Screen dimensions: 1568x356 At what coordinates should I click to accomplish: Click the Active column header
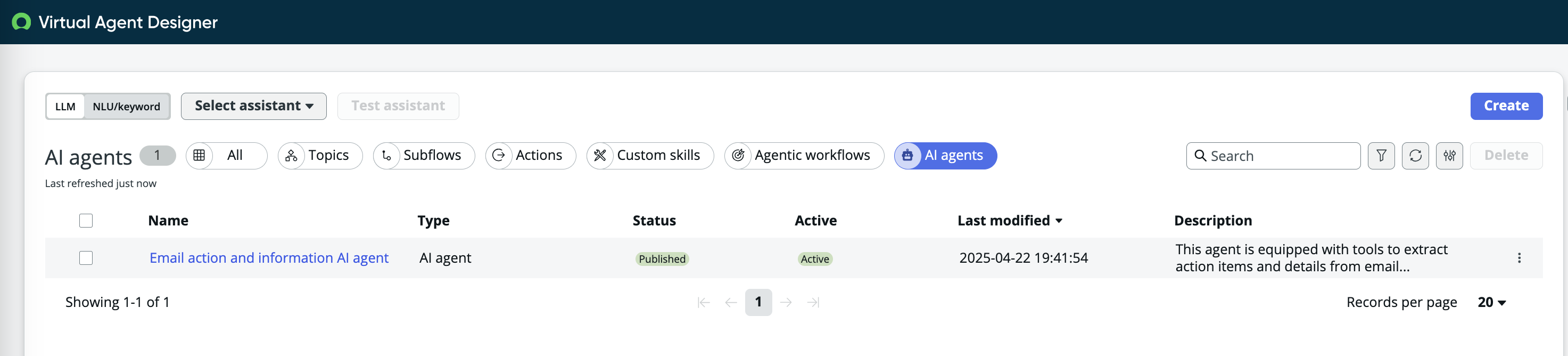[815, 221]
